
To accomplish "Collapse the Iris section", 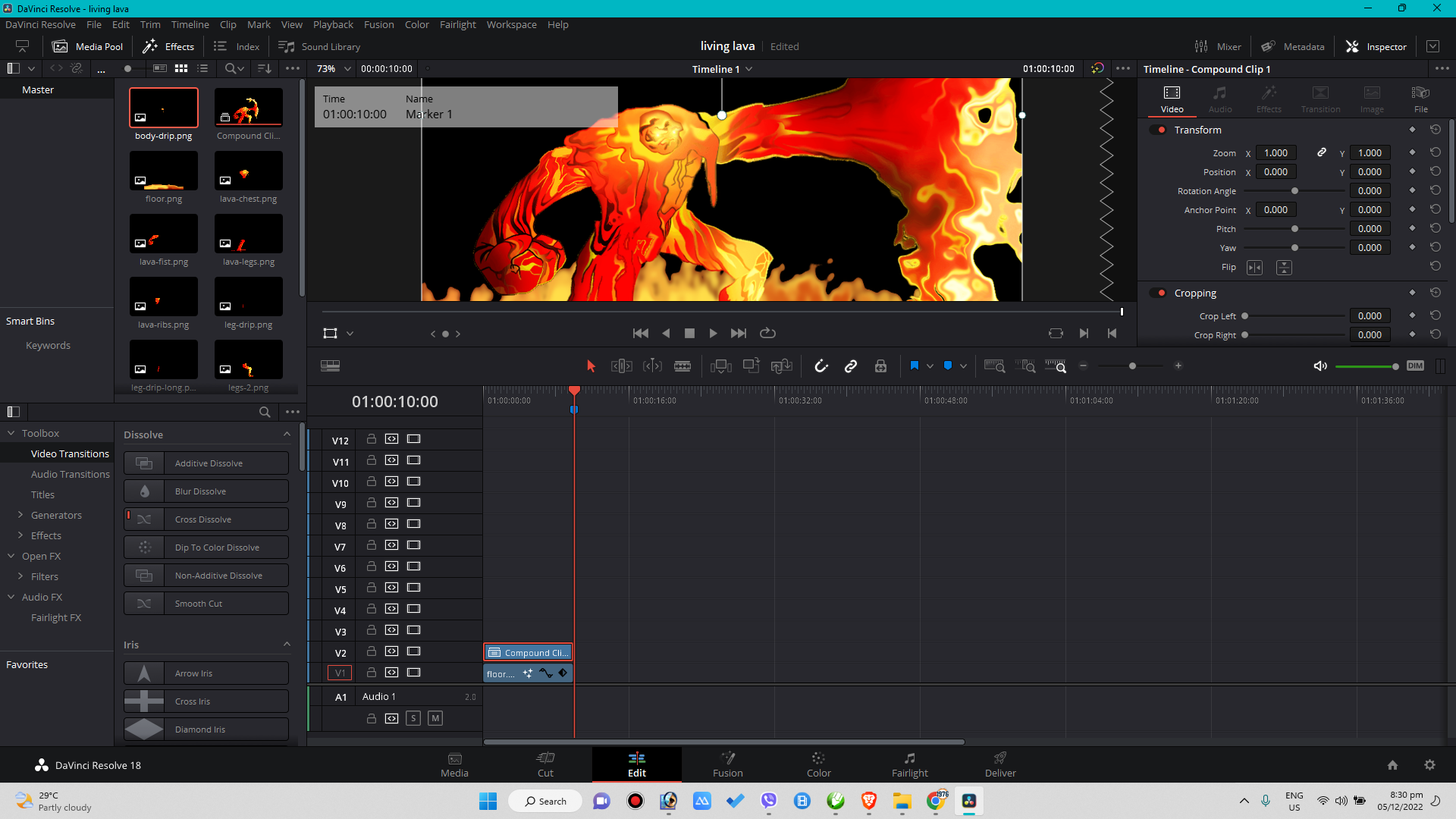I will tap(287, 645).
